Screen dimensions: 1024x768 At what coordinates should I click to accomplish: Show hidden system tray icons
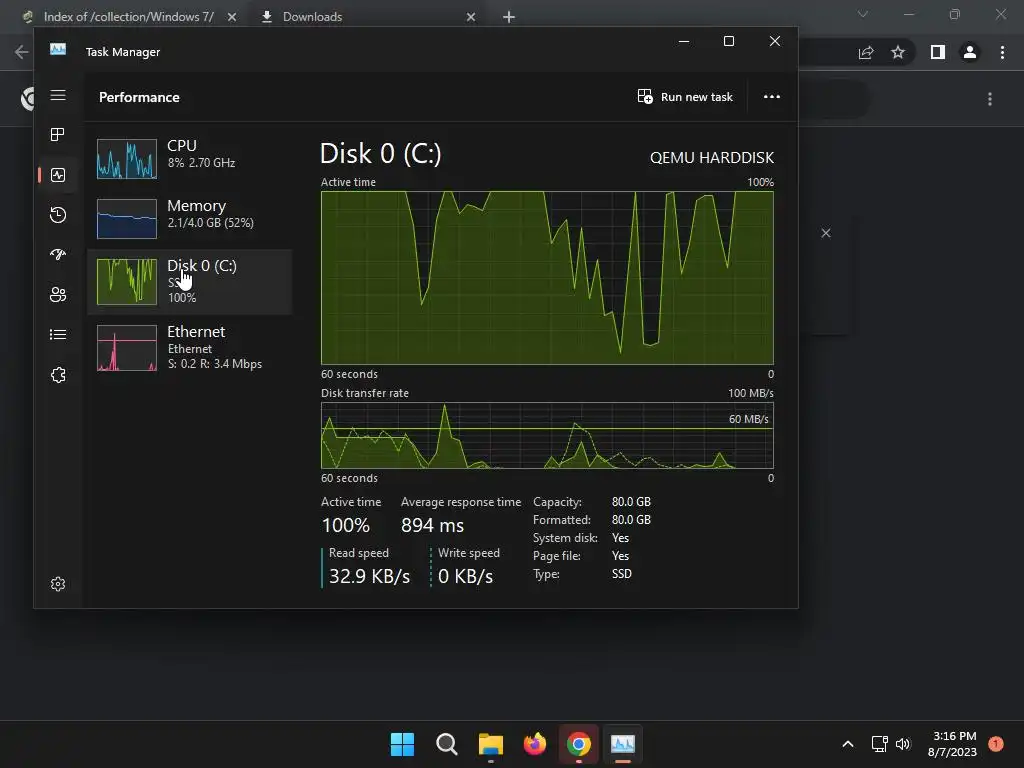coord(848,744)
